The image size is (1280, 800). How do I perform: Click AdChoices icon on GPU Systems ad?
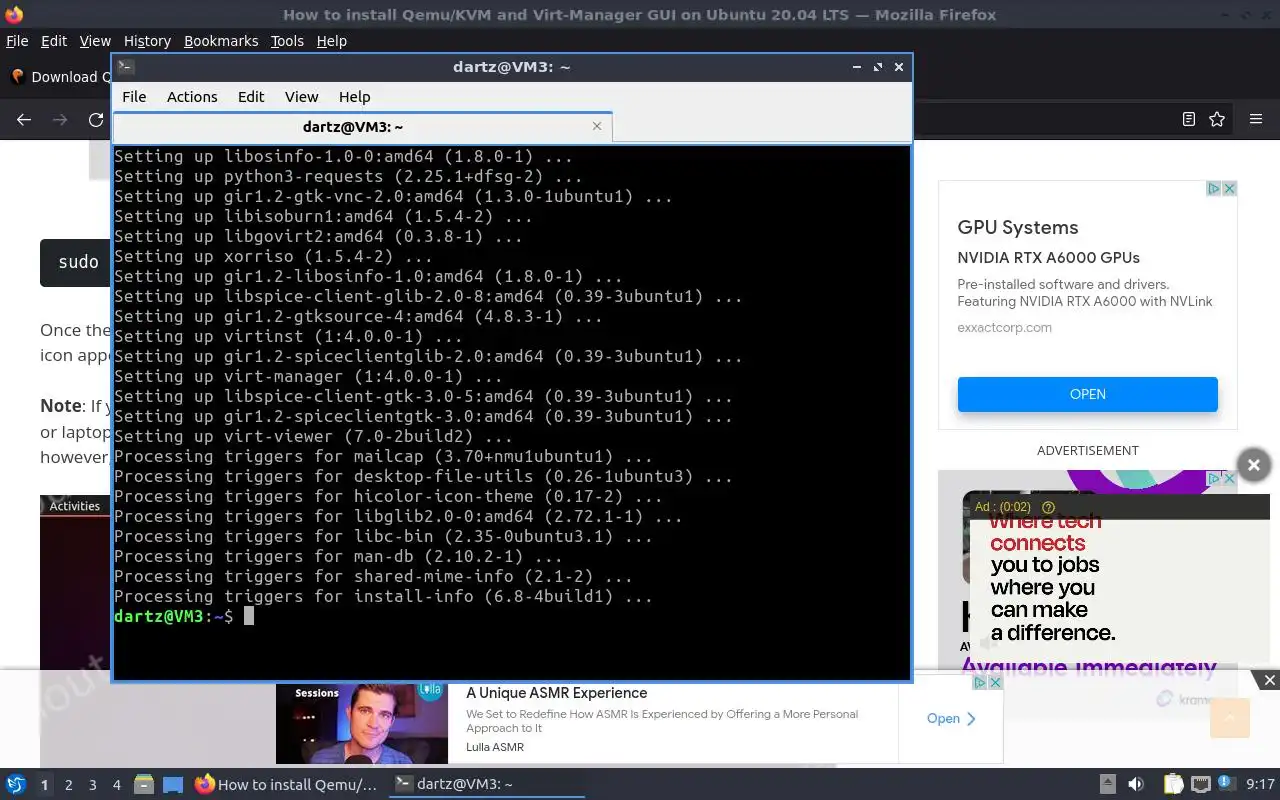(1213, 188)
